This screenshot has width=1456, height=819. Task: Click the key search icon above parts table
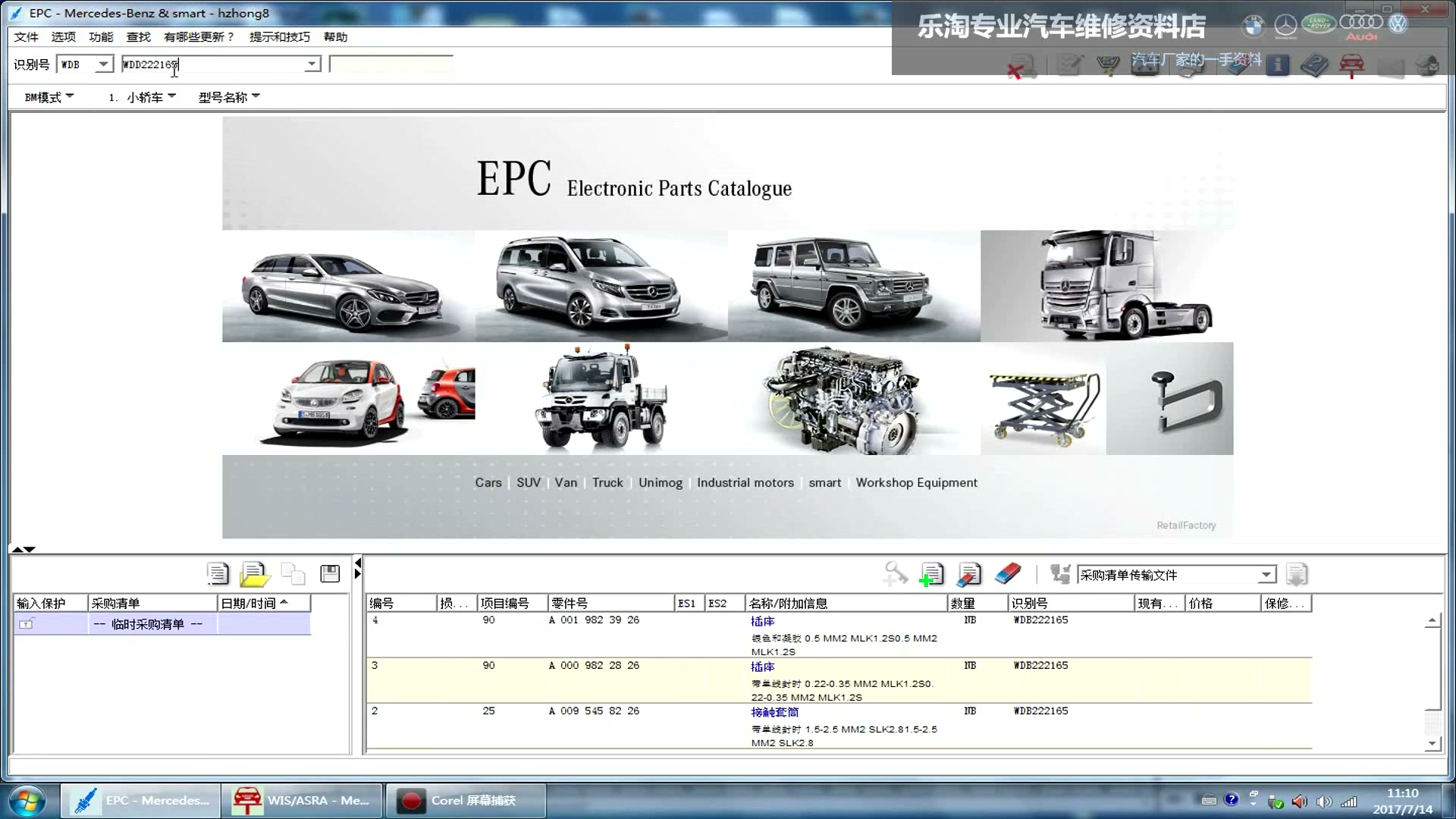click(x=896, y=574)
